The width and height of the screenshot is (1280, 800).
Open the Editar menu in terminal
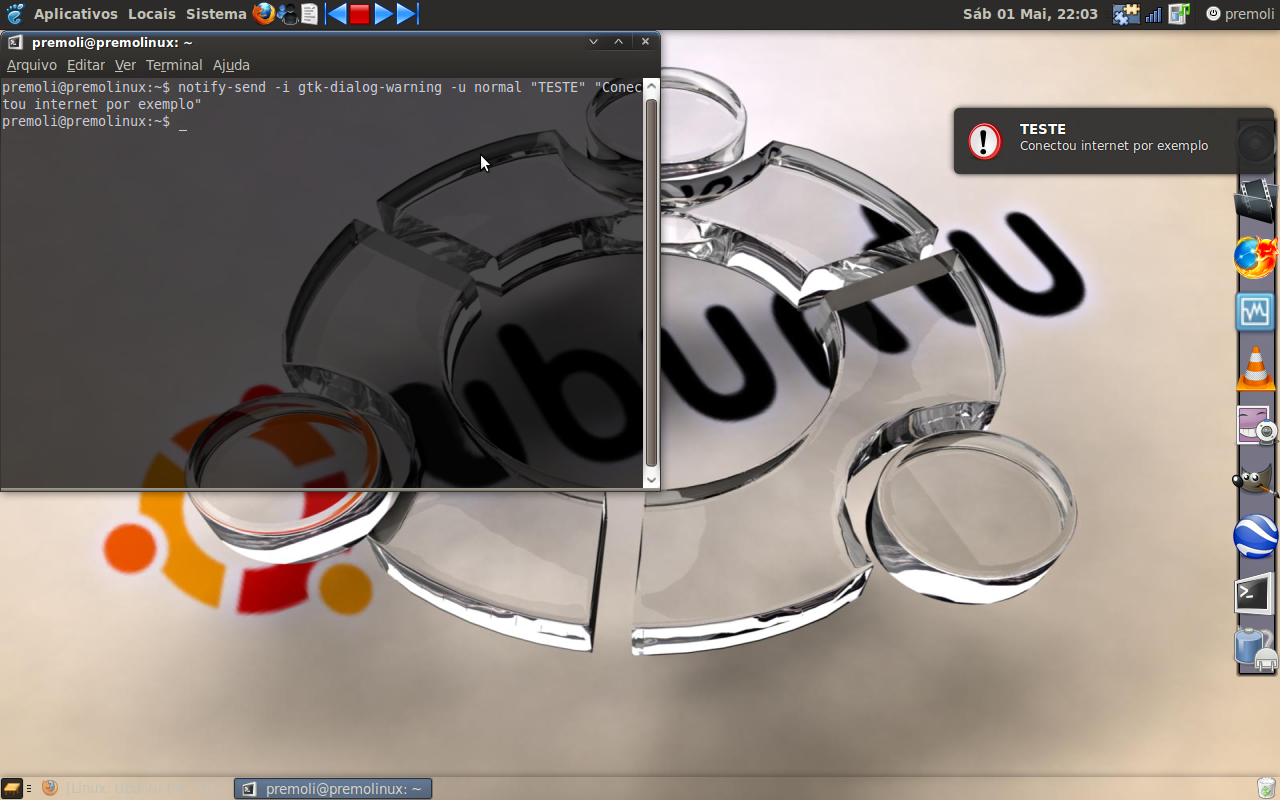point(86,65)
